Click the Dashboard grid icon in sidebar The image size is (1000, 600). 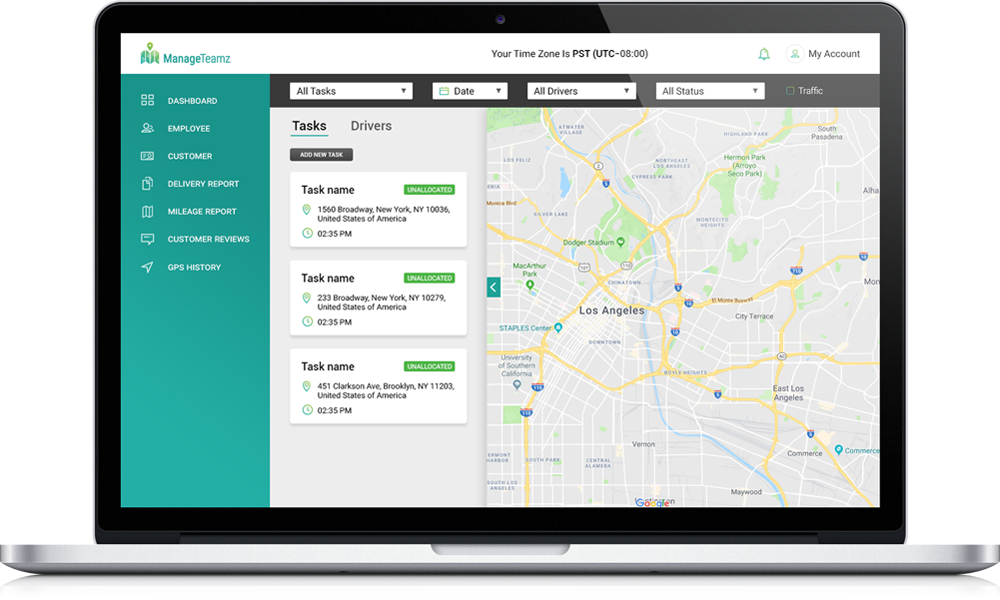coord(148,101)
